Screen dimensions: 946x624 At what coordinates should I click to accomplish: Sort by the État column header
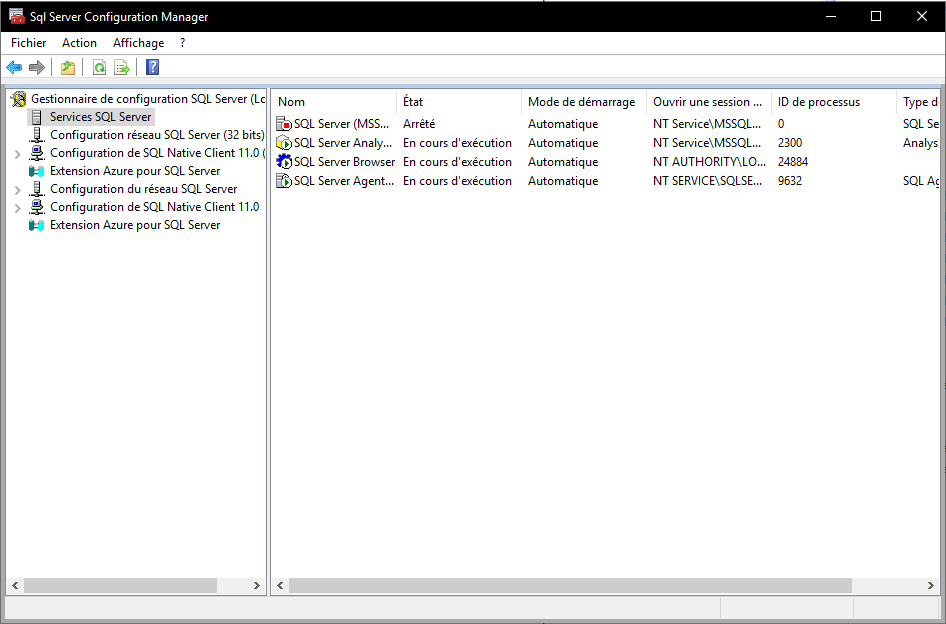coord(459,102)
